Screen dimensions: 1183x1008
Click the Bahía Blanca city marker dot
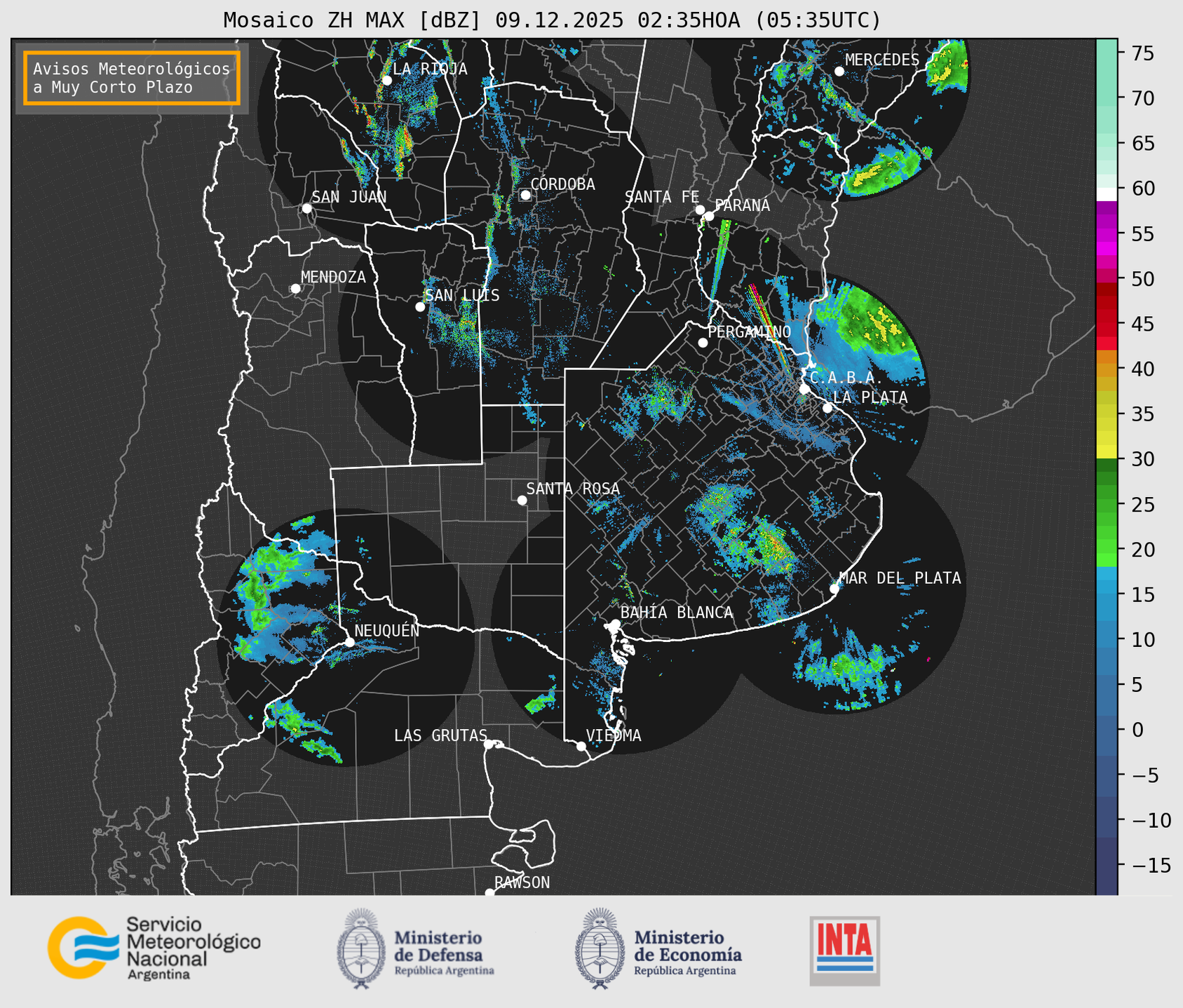[x=615, y=624]
